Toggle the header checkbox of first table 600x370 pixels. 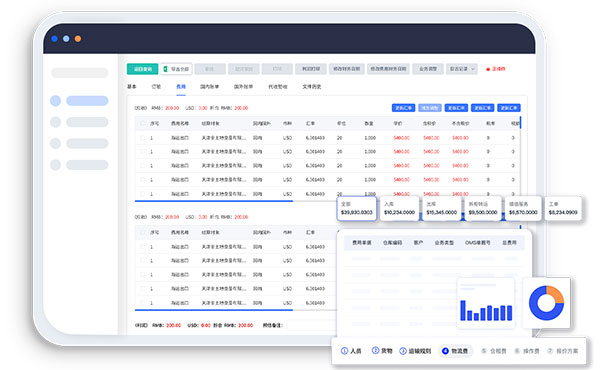point(142,124)
